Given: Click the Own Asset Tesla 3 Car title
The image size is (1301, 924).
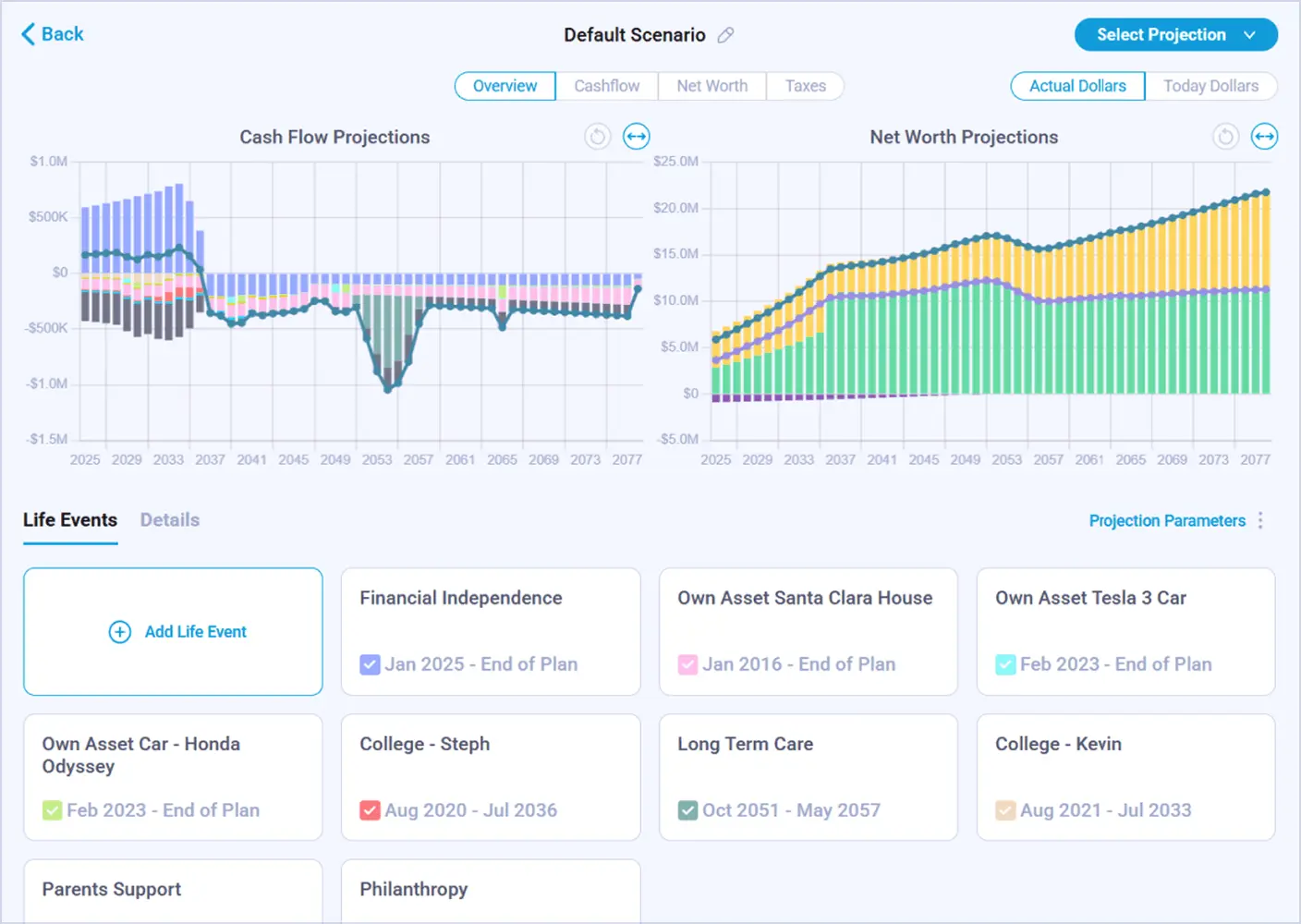Looking at the screenshot, I should pos(1090,598).
